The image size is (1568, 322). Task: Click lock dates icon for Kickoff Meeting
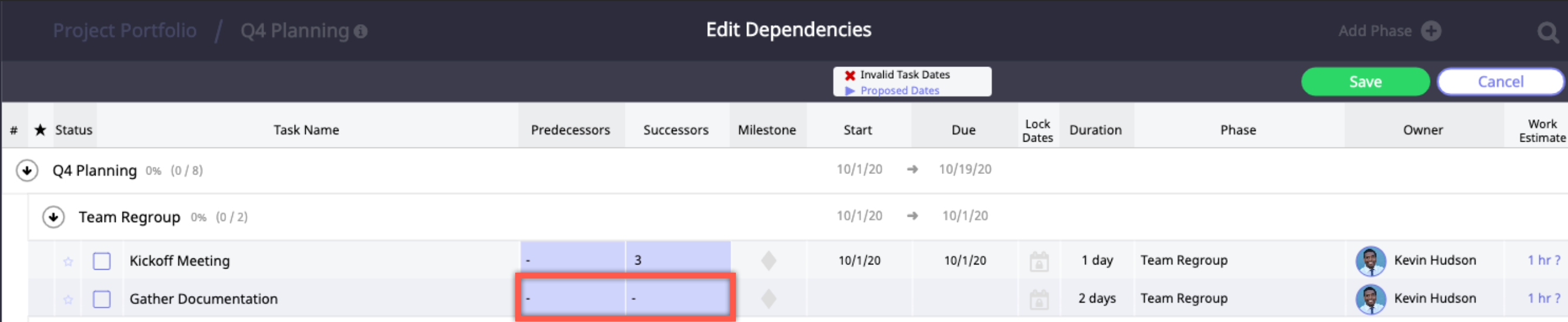[1039, 261]
